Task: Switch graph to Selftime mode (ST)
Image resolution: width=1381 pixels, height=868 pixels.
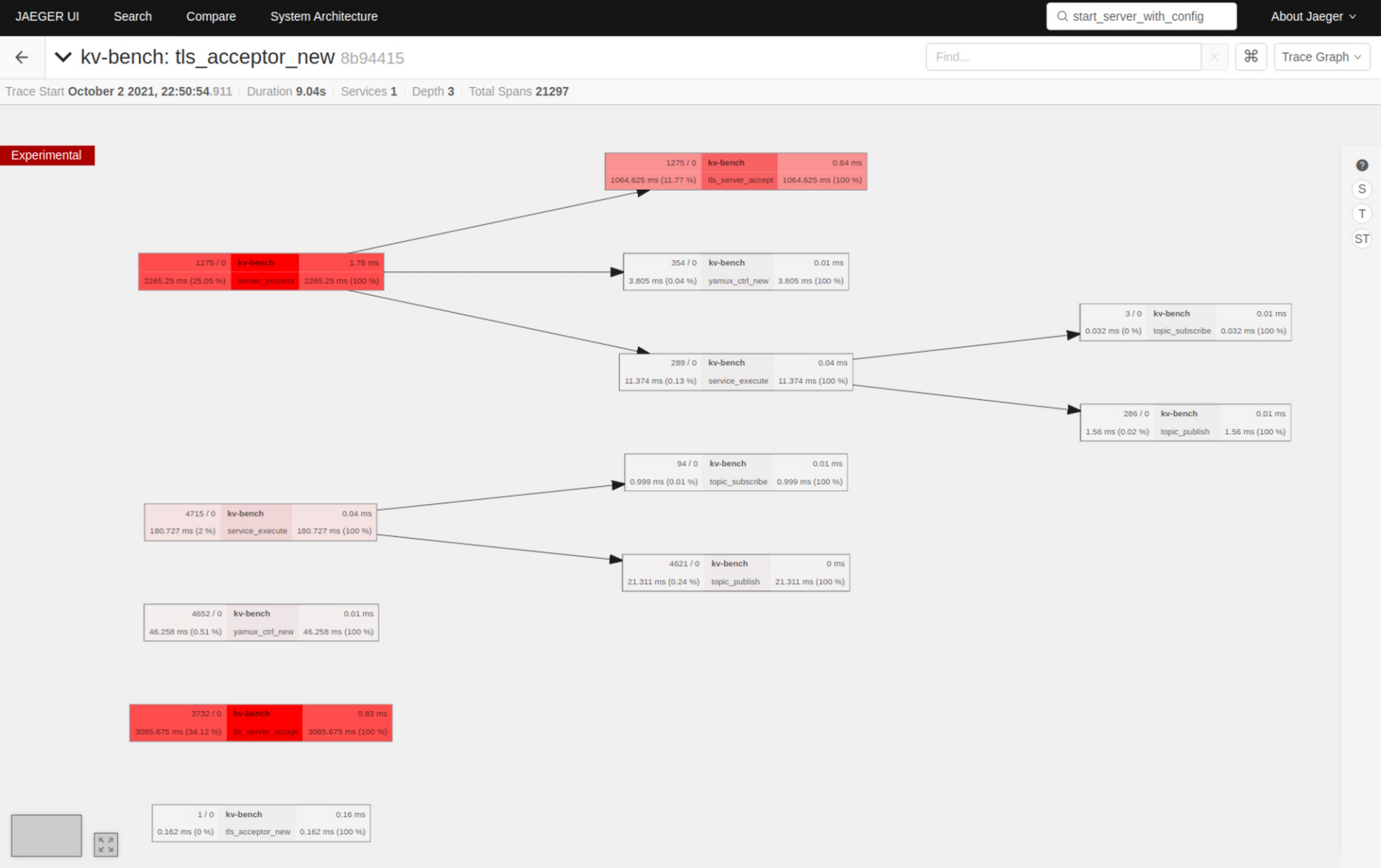Action: pyautogui.click(x=1362, y=239)
